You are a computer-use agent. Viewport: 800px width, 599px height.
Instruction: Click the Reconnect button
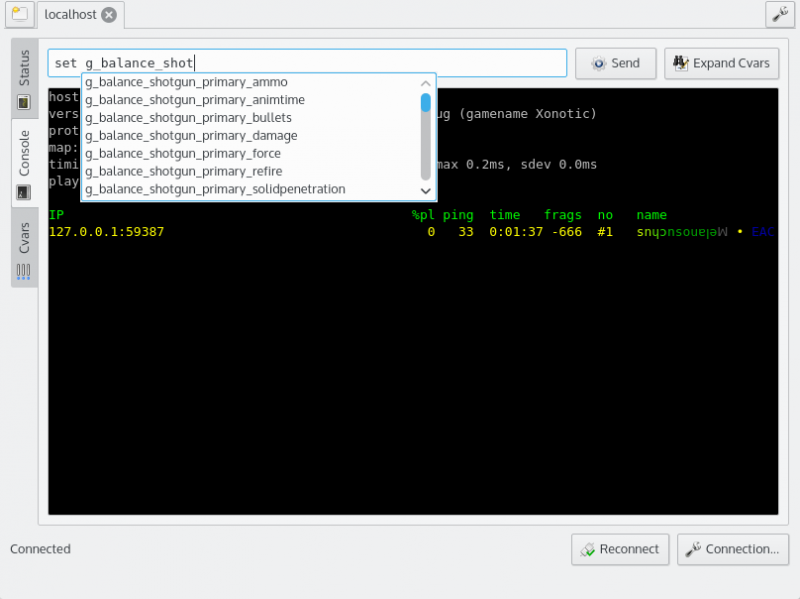pyautogui.click(x=620, y=549)
